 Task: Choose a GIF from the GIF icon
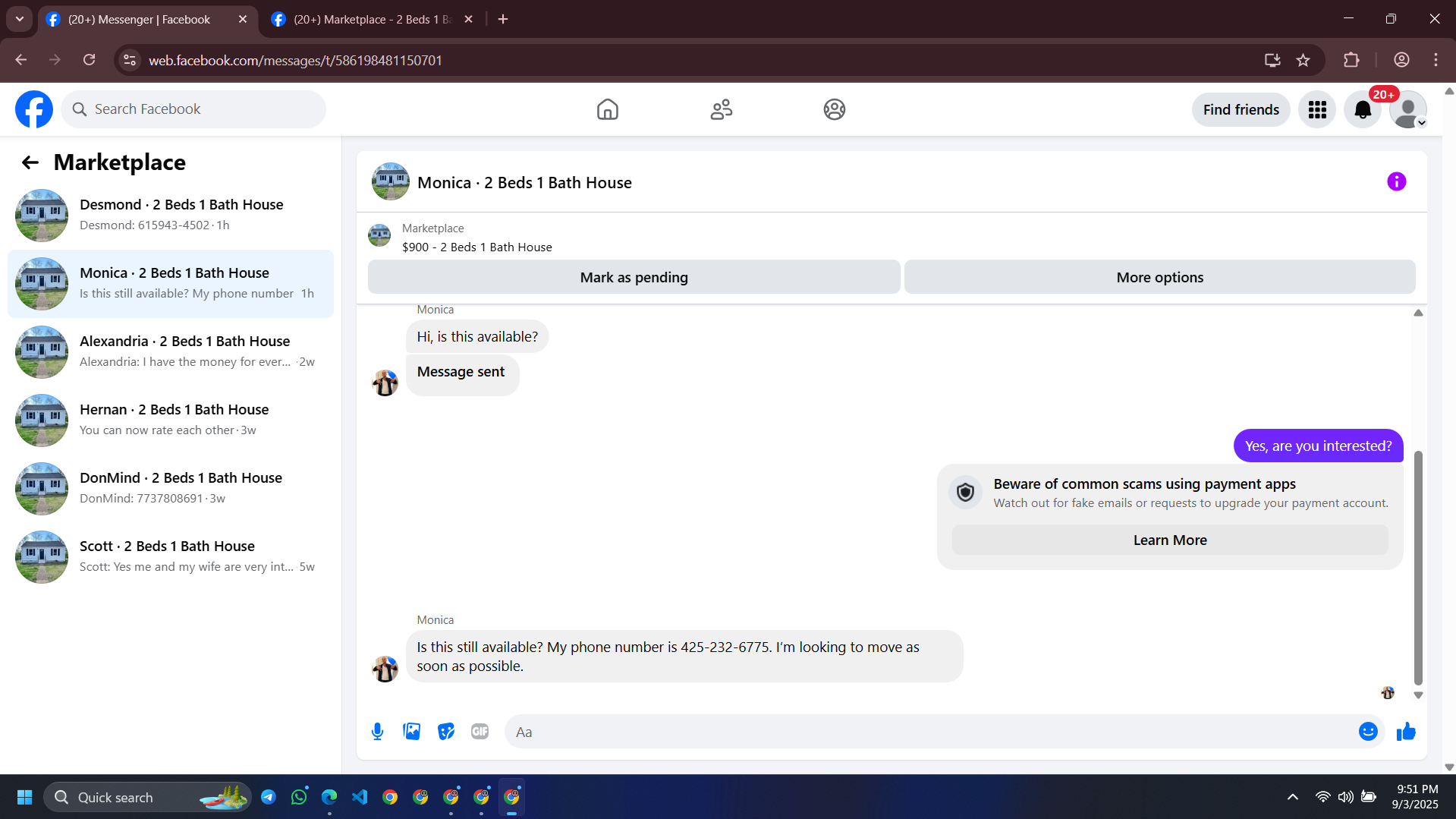click(x=480, y=731)
